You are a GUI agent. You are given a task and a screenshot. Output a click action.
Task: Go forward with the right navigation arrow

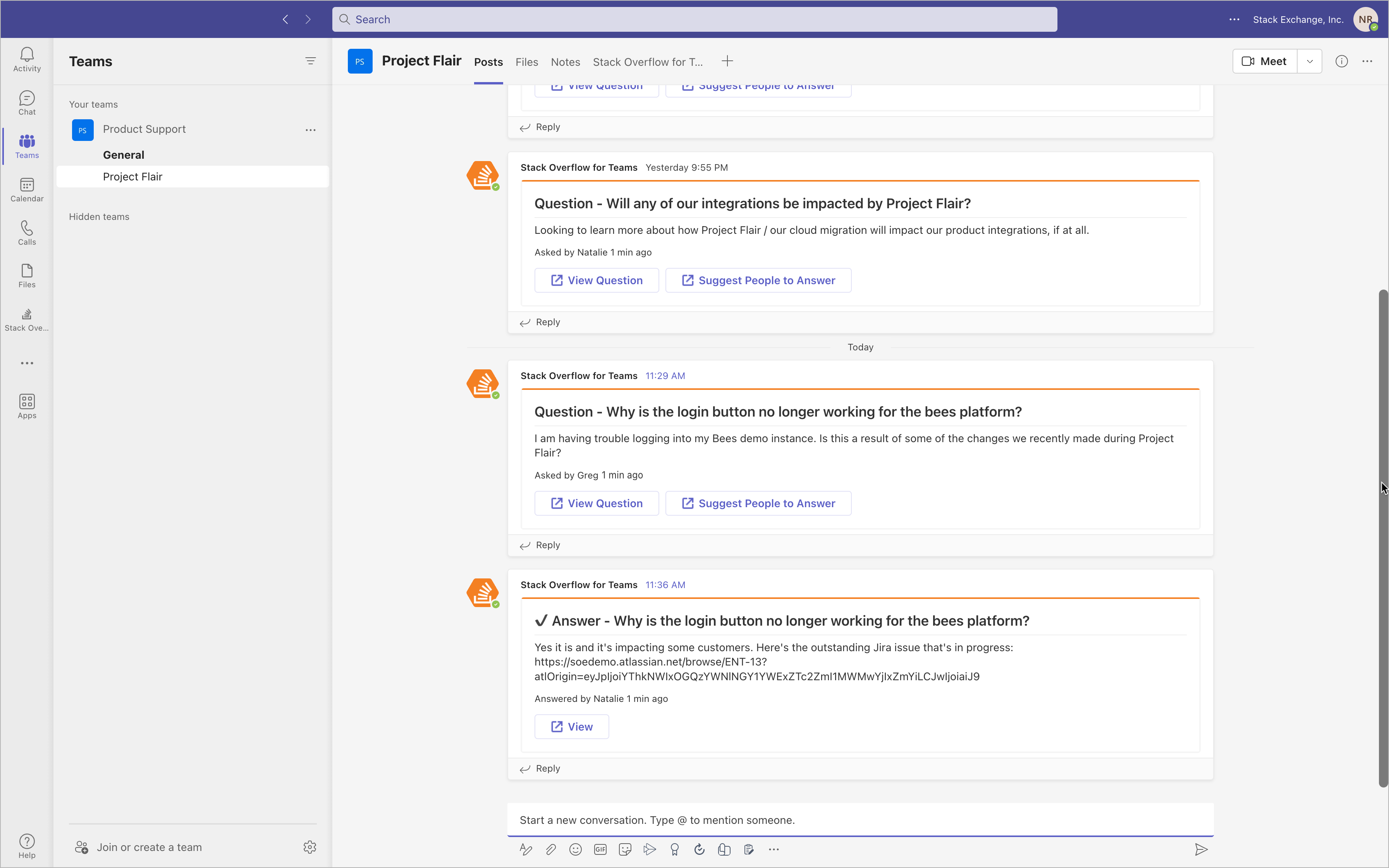tap(308, 19)
